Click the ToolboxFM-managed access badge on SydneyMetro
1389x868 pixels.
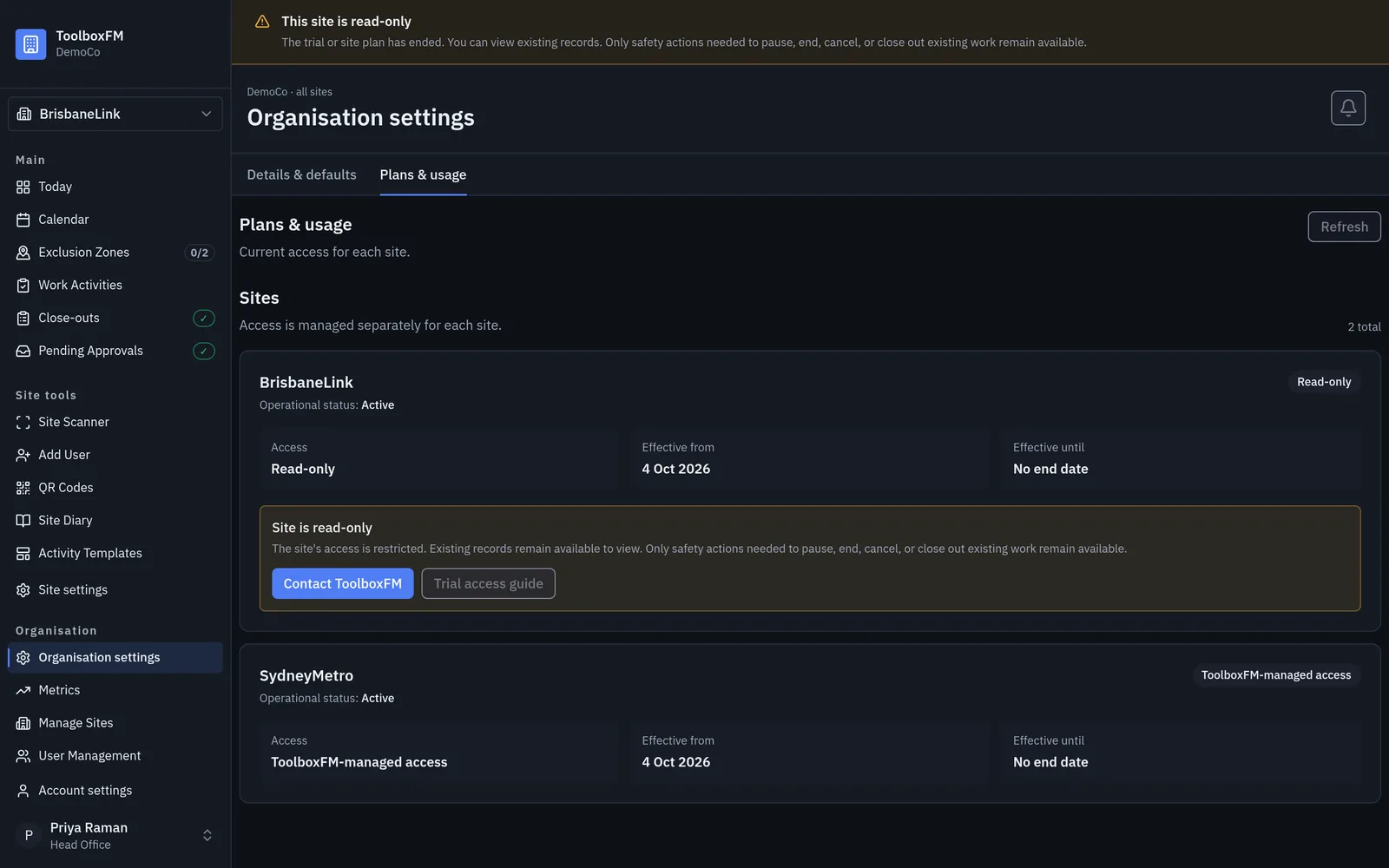[x=1276, y=675]
